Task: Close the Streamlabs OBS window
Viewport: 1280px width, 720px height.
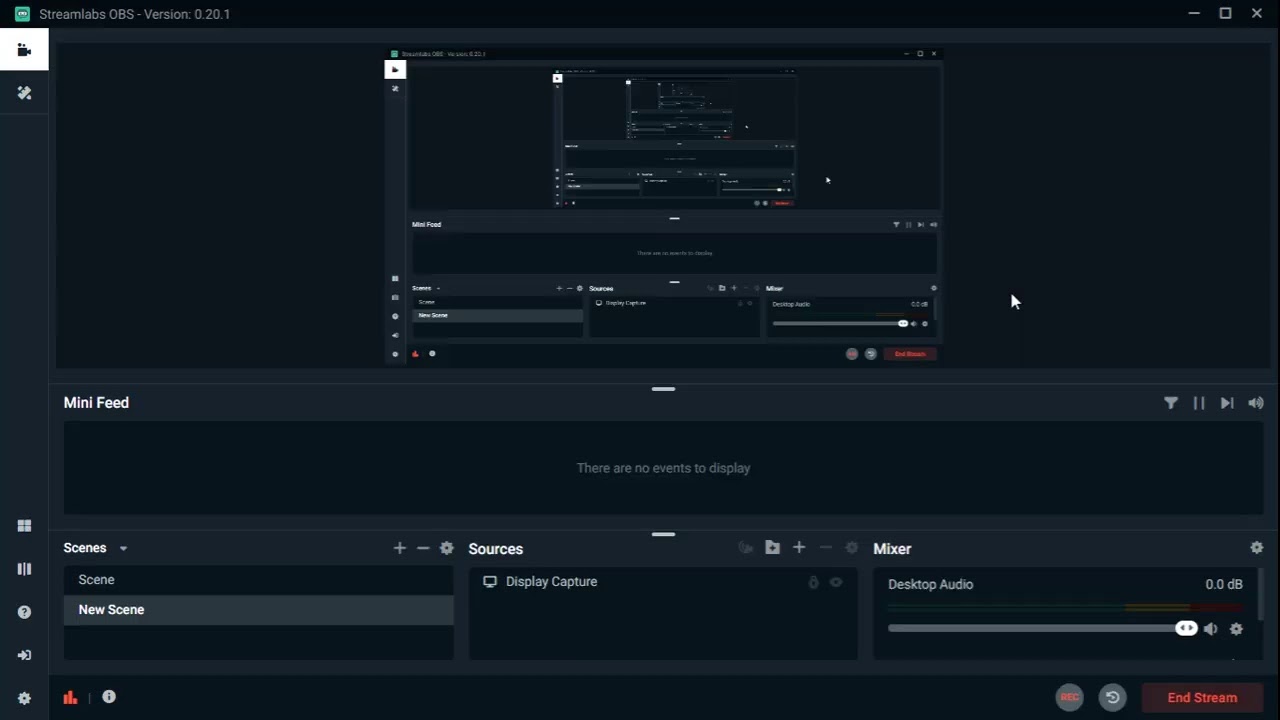Action: (x=1257, y=13)
